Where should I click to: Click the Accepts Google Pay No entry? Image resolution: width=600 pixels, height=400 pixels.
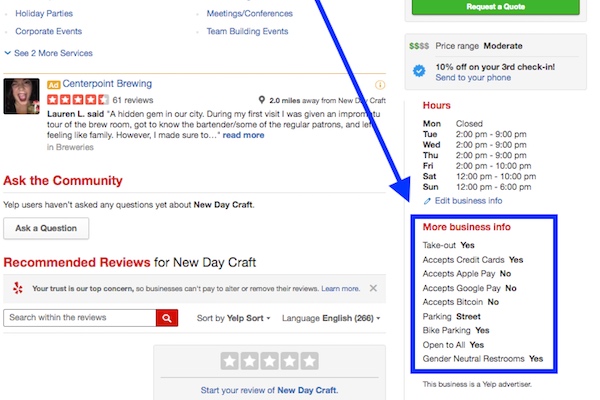470,288
